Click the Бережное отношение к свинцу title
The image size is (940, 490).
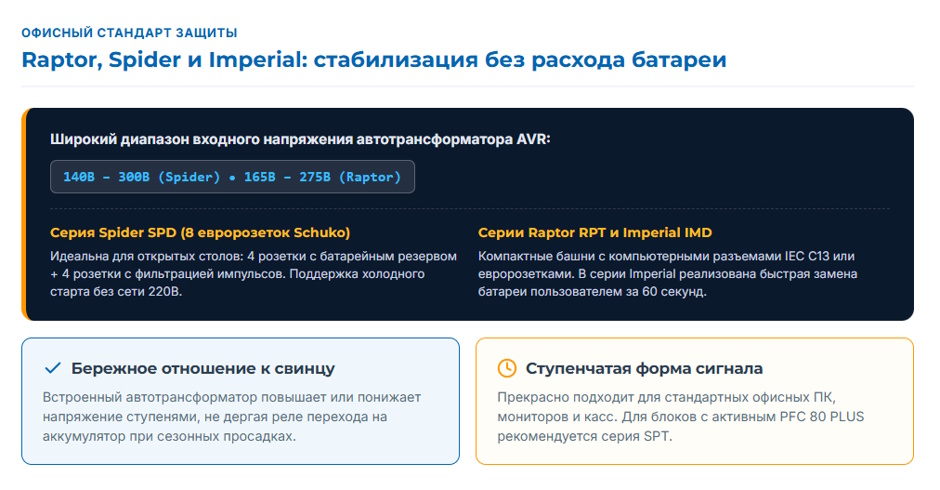[x=203, y=368]
